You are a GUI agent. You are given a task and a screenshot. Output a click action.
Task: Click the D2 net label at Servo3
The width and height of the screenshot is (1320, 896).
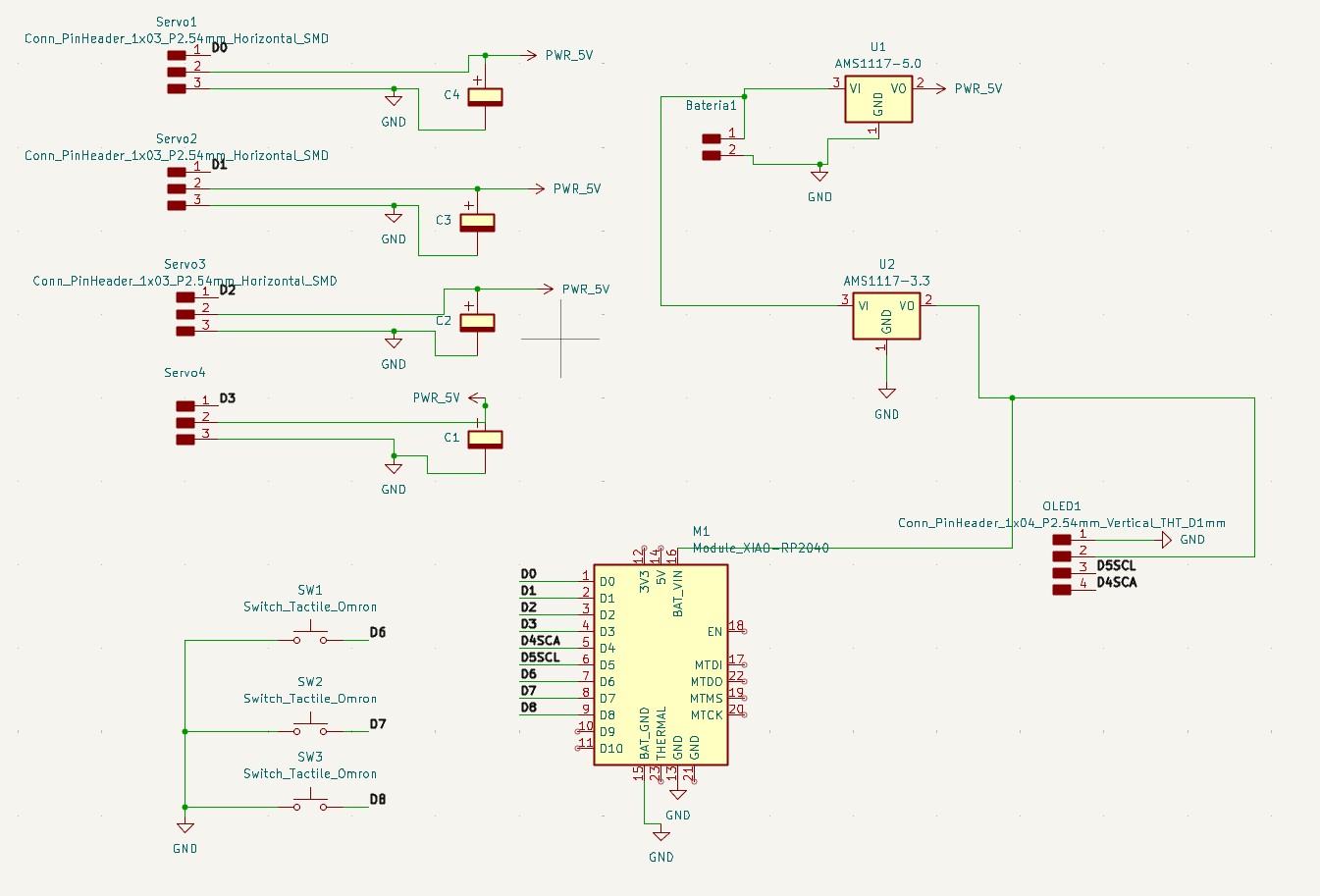click(x=228, y=290)
